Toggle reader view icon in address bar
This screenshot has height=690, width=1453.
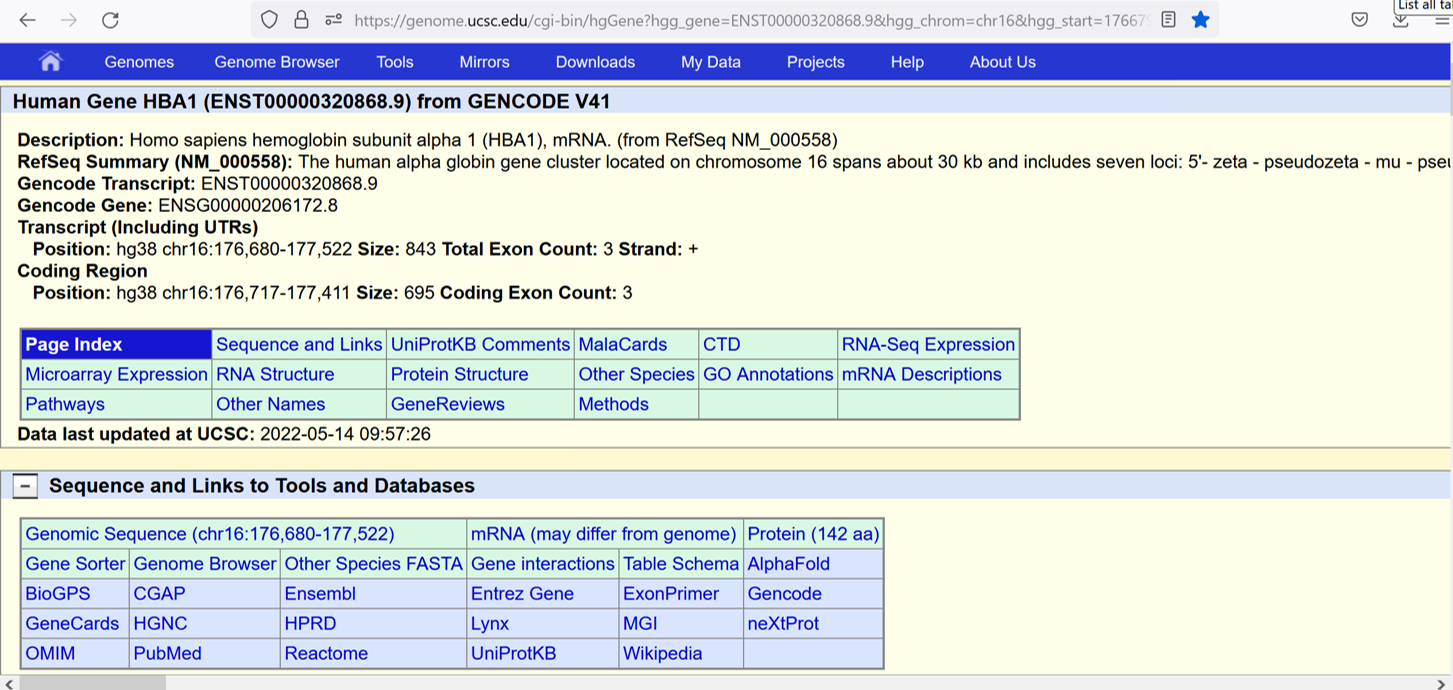pos(1168,20)
